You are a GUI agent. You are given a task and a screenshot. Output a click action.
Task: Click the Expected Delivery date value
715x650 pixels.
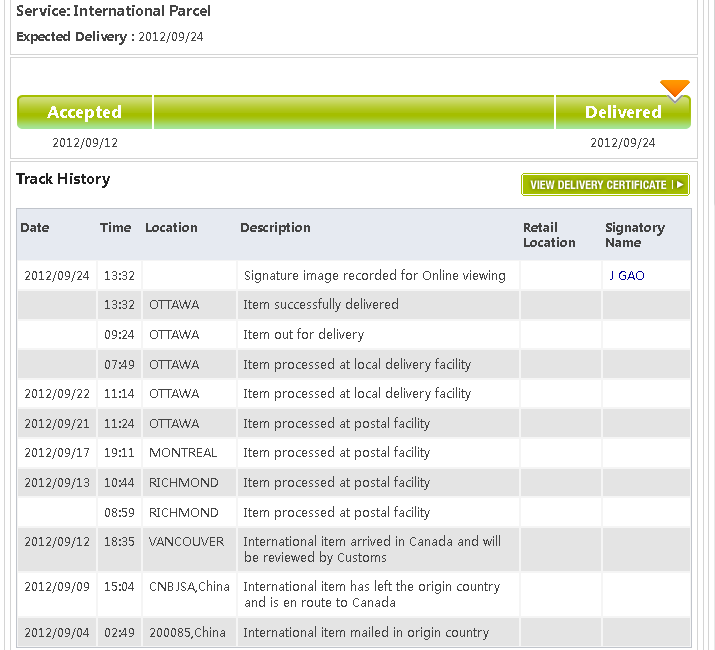click(171, 37)
